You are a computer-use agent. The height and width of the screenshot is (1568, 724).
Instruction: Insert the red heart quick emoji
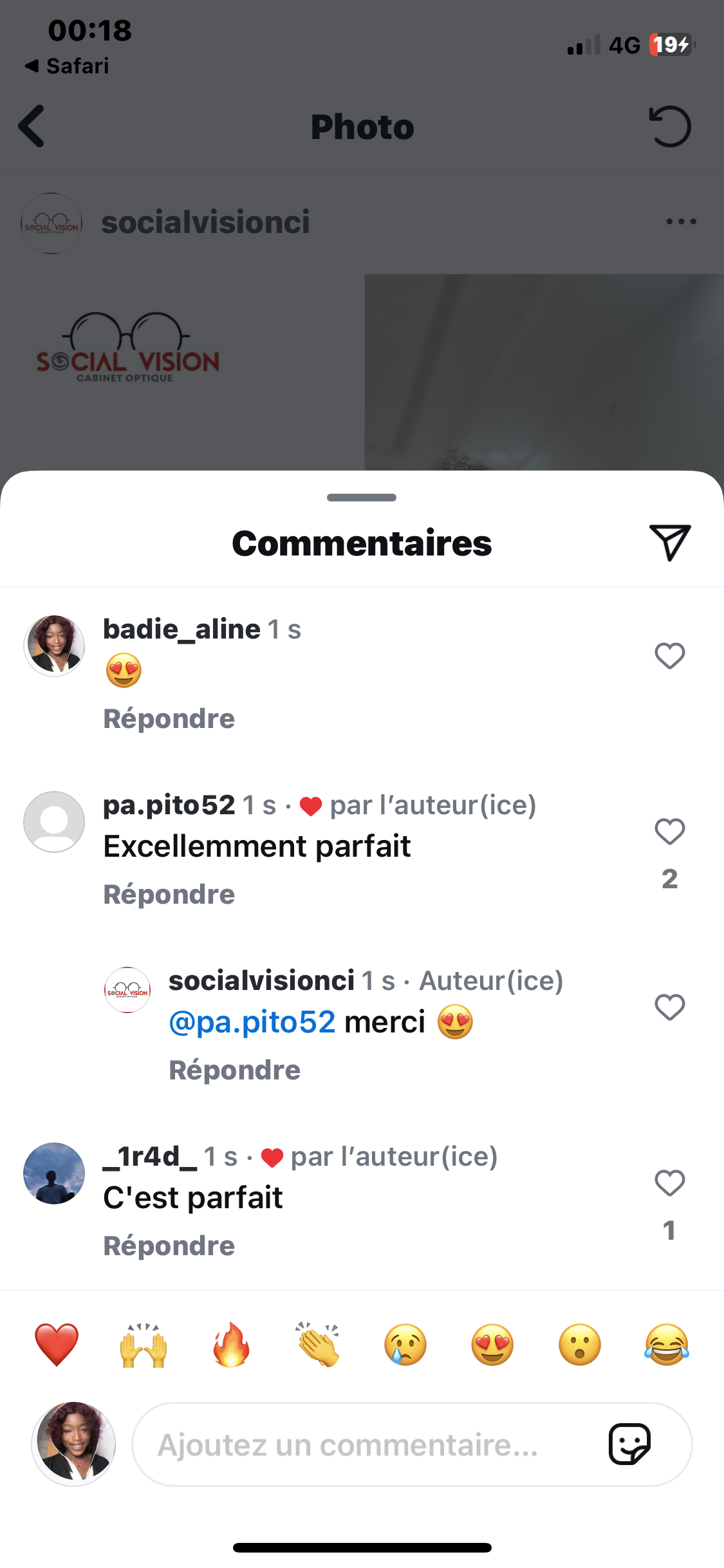point(57,1345)
